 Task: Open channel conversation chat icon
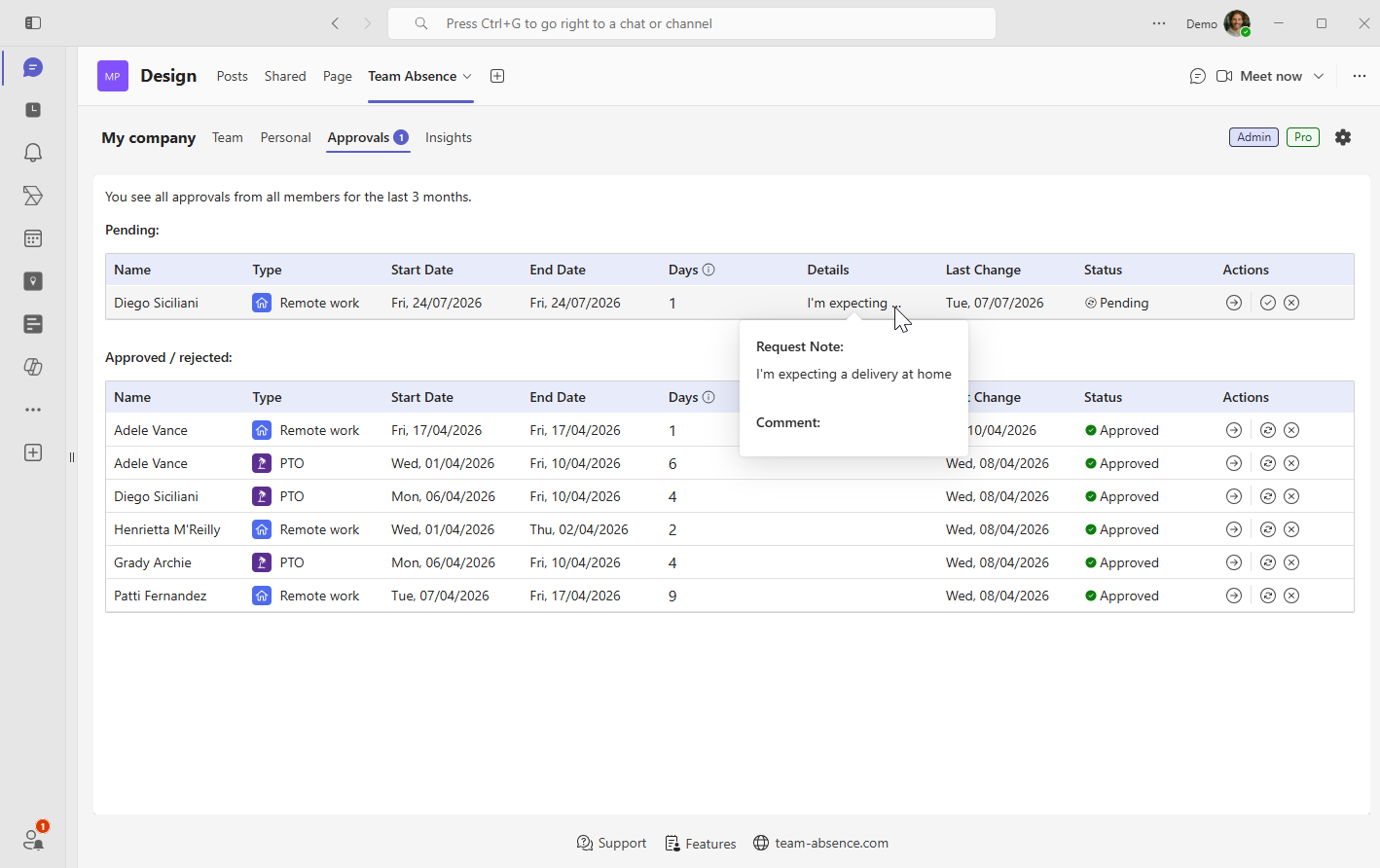tap(1198, 76)
